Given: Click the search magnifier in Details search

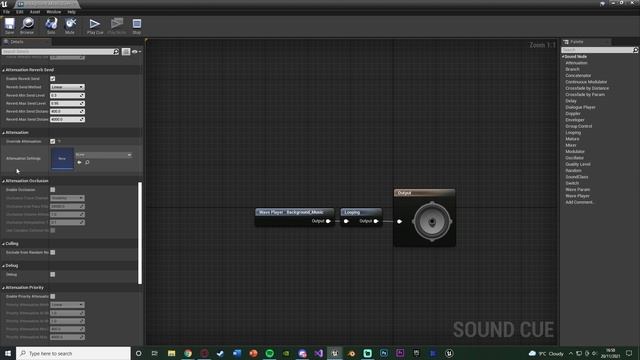Looking at the screenshot, I should click(116, 52).
